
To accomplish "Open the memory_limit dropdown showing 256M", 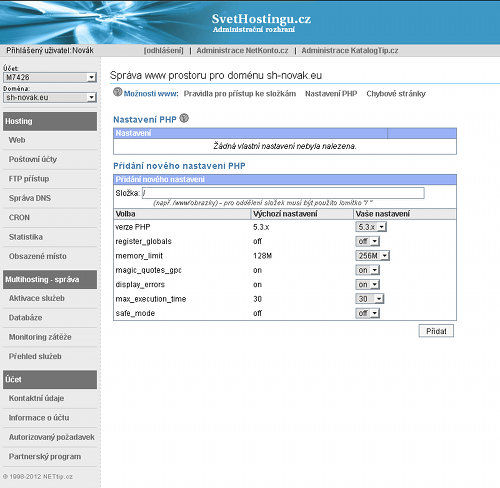I will tap(372, 256).
